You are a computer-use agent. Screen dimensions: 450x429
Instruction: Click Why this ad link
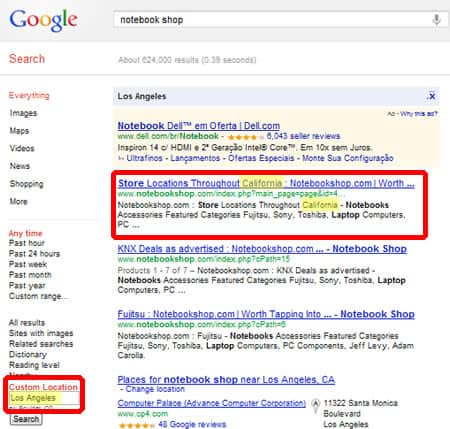[419, 114]
